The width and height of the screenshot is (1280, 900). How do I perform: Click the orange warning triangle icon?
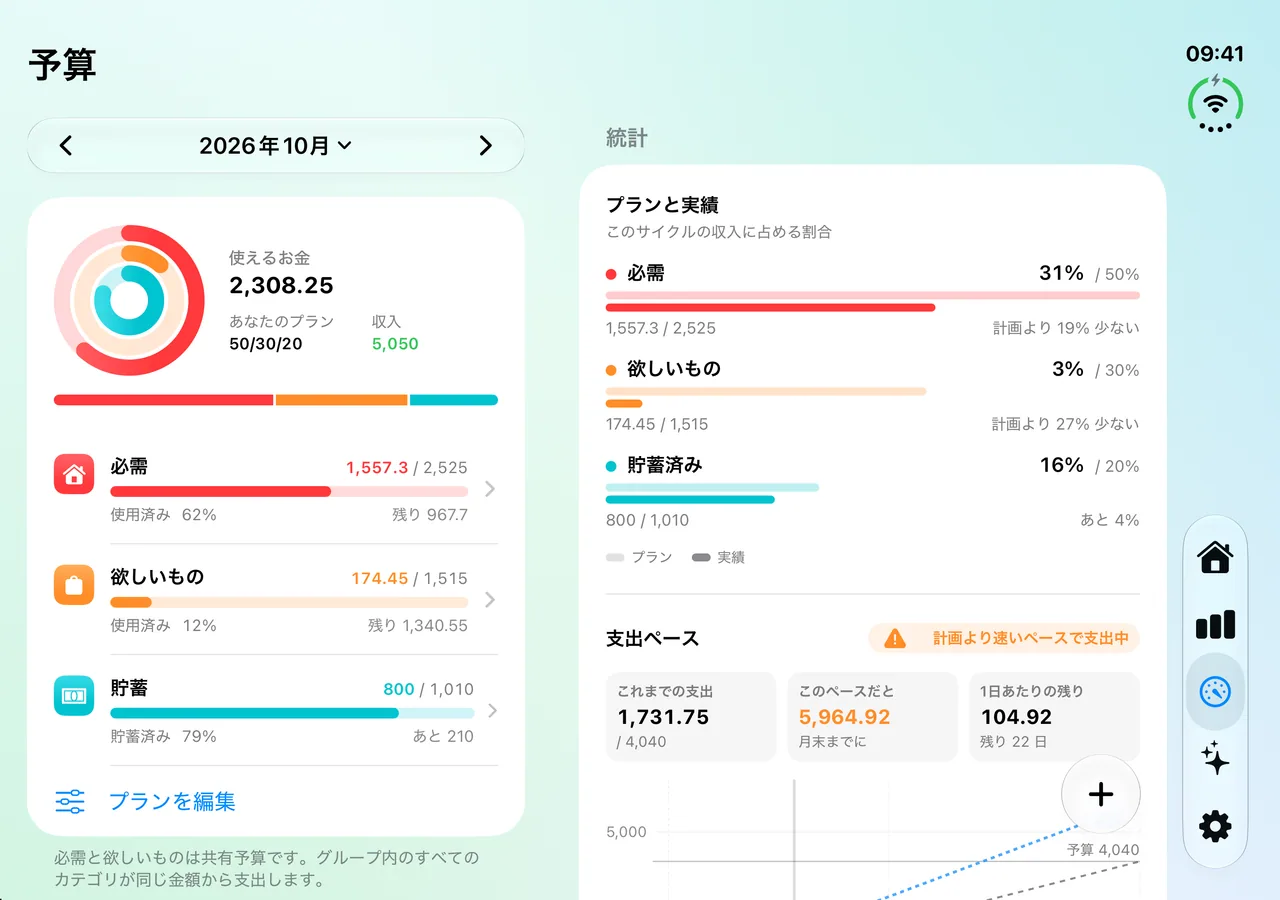(895, 638)
